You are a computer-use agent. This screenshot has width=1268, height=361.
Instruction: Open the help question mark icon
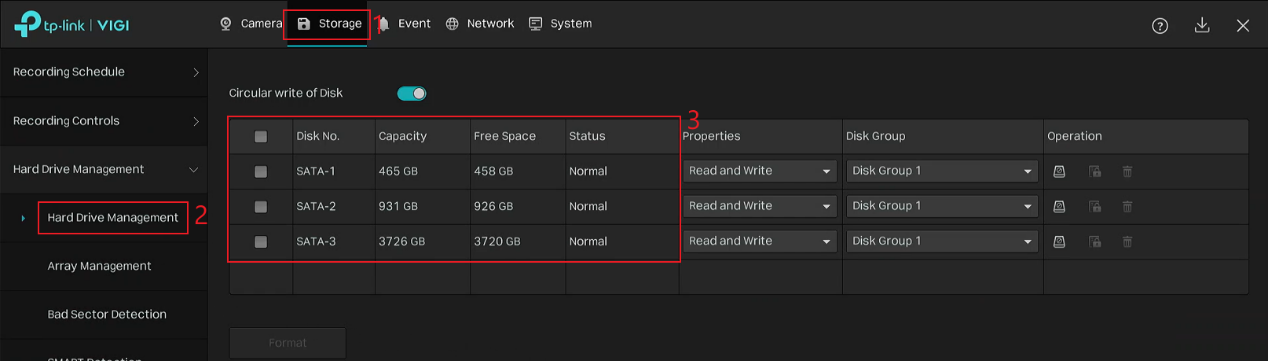coord(1160,26)
